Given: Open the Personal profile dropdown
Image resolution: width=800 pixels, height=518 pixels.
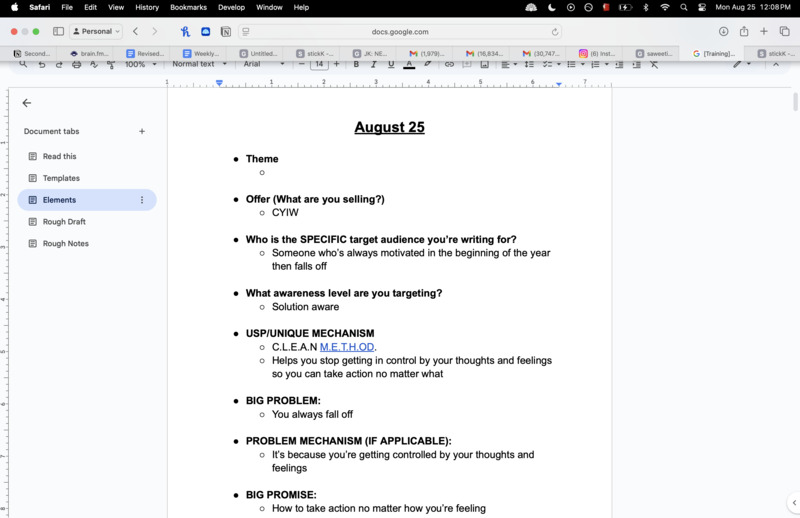Looking at the screenshot, I should 96,32.
